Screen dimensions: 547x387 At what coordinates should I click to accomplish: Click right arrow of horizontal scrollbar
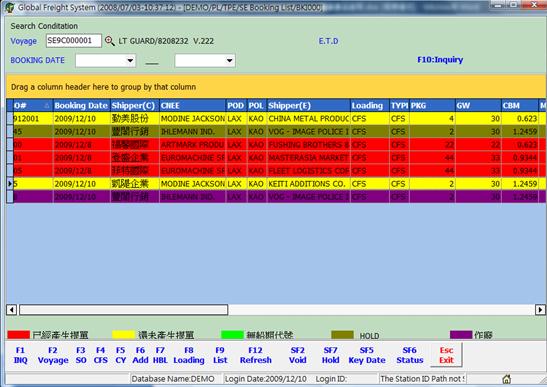click(x=540, y=310)
